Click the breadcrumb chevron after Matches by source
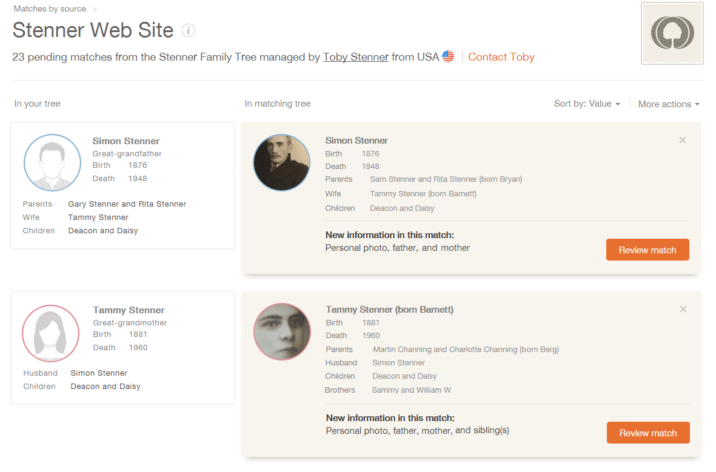716x472 pixels. pos(95,9)
